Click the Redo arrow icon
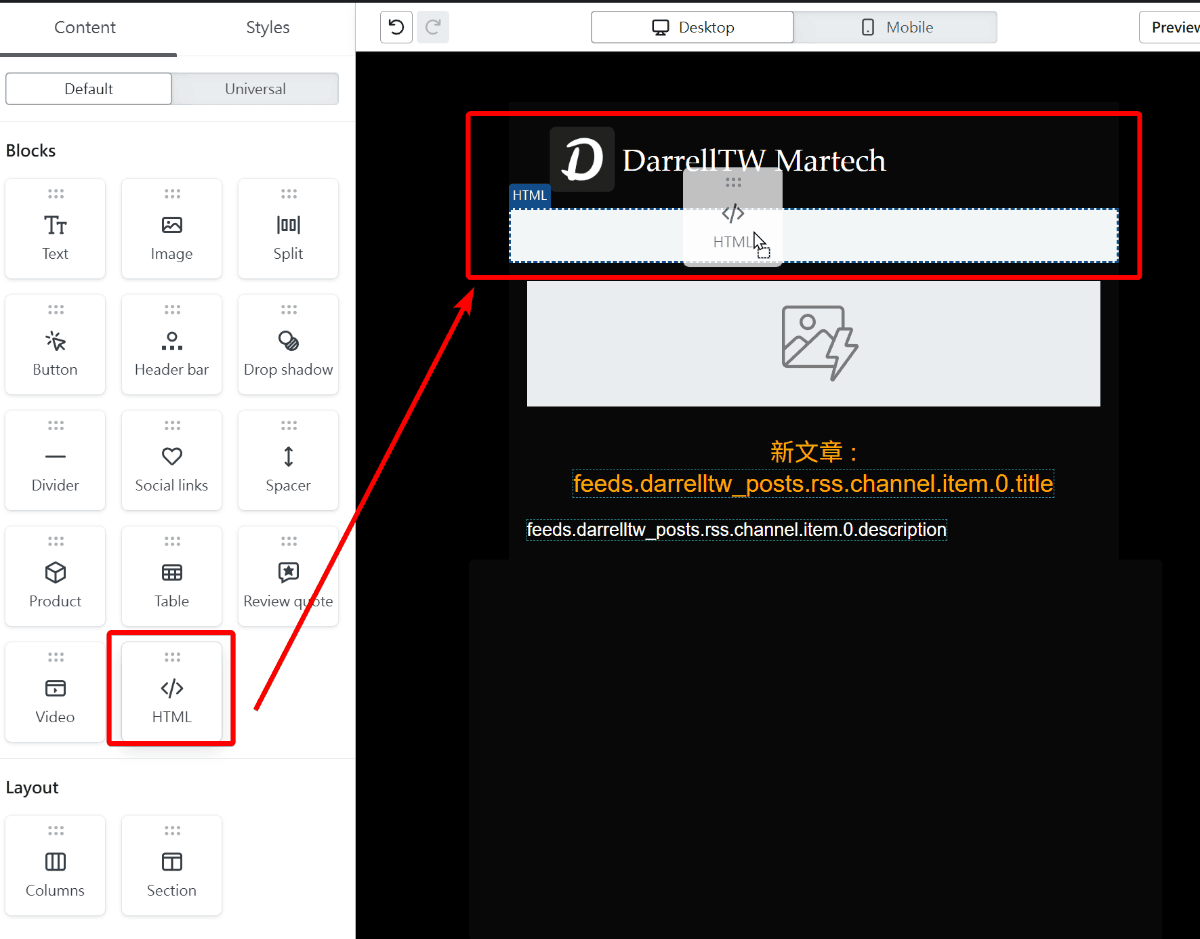The height and width of the screenshot is (939, 1200). coord(432,27)
